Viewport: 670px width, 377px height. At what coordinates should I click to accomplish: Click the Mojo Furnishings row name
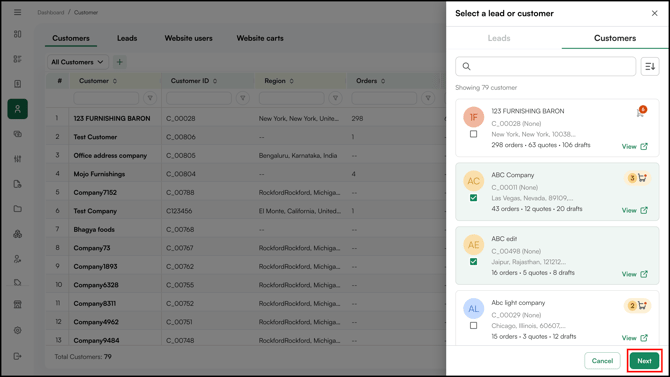pos(99,174)
